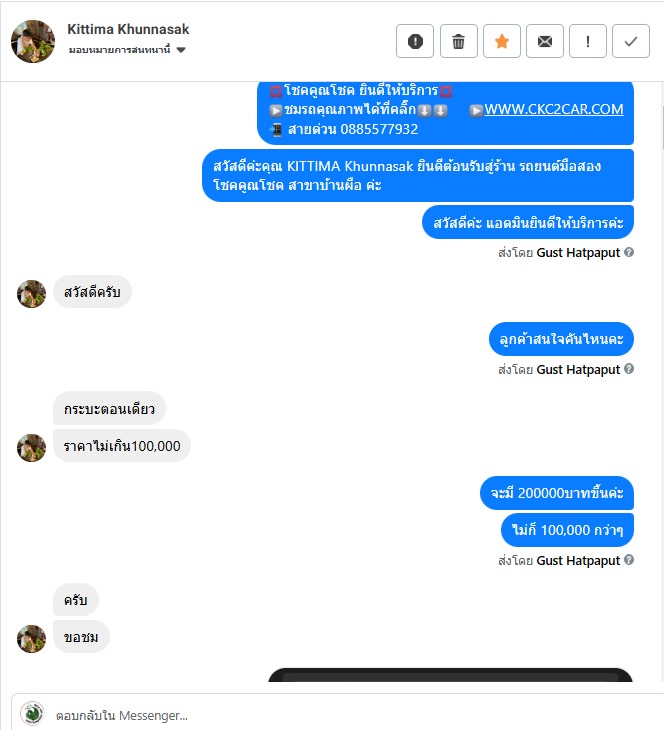Screen dimensions: 664x730
Task: Click the conversation vertical scrollbar
Action: click(x=662, y=127)
